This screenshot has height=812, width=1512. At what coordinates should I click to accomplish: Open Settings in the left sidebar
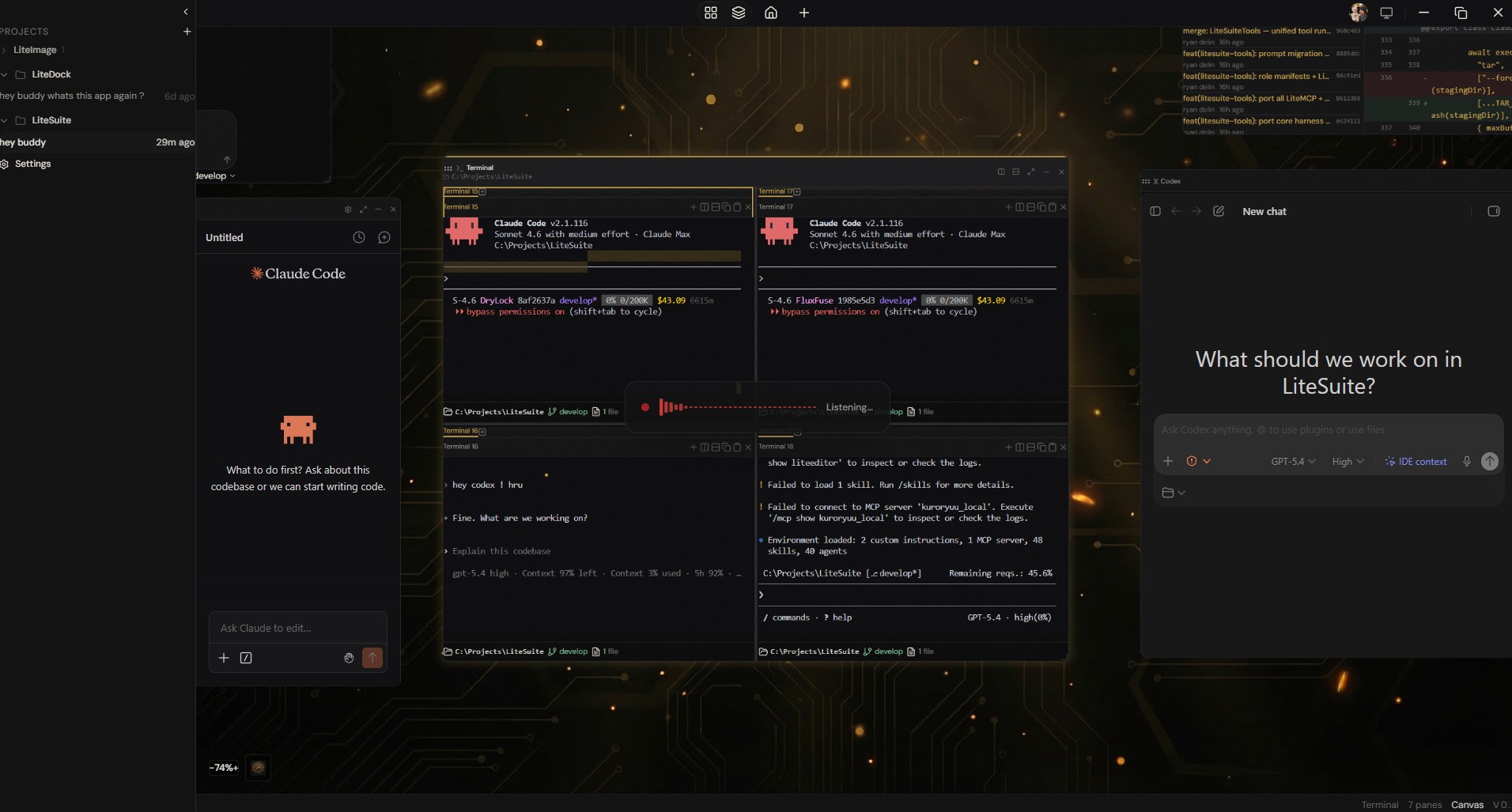click(32, 164)
